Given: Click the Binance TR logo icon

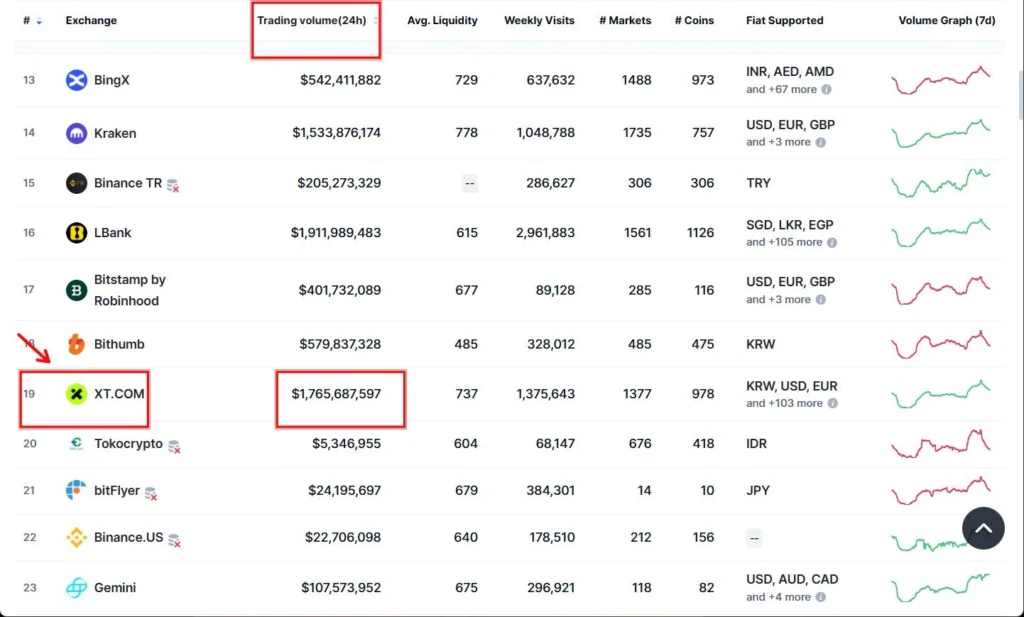Looking at the screenshot, I should click(76, 183).
